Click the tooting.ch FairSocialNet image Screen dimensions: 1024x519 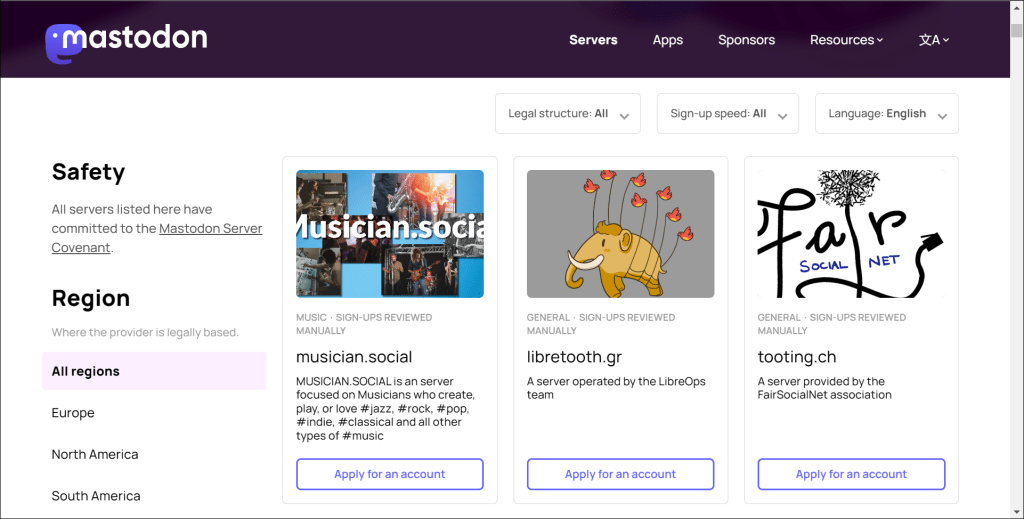(x=851, y=234)
